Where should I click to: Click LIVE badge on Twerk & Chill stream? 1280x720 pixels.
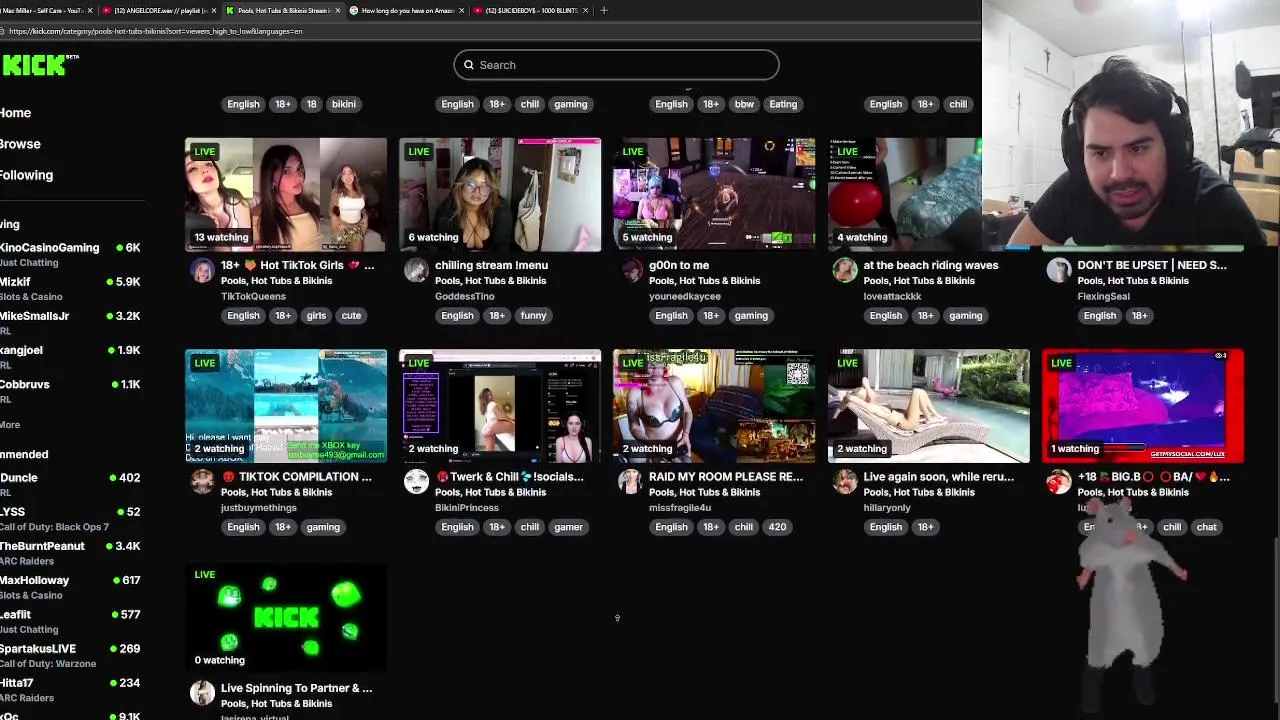pos(419,363)
